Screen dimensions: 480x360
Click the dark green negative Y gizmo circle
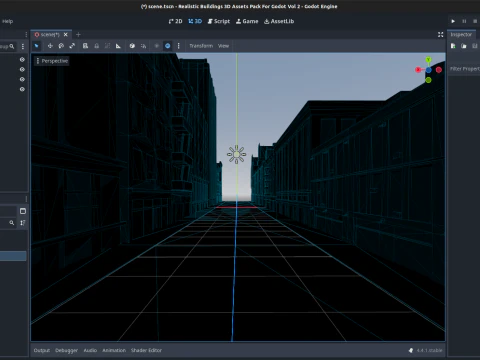click(x=428, y=80)
